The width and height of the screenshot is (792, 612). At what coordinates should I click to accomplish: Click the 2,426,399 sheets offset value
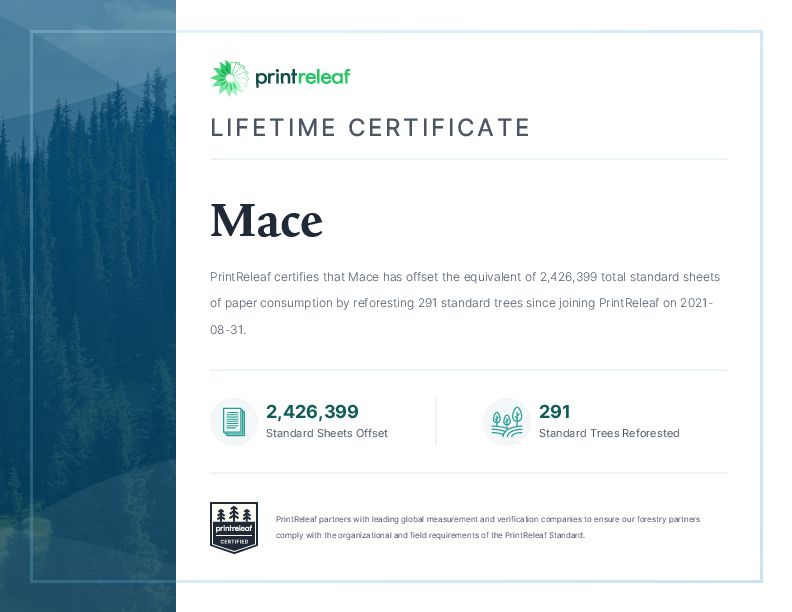(312, 412)
